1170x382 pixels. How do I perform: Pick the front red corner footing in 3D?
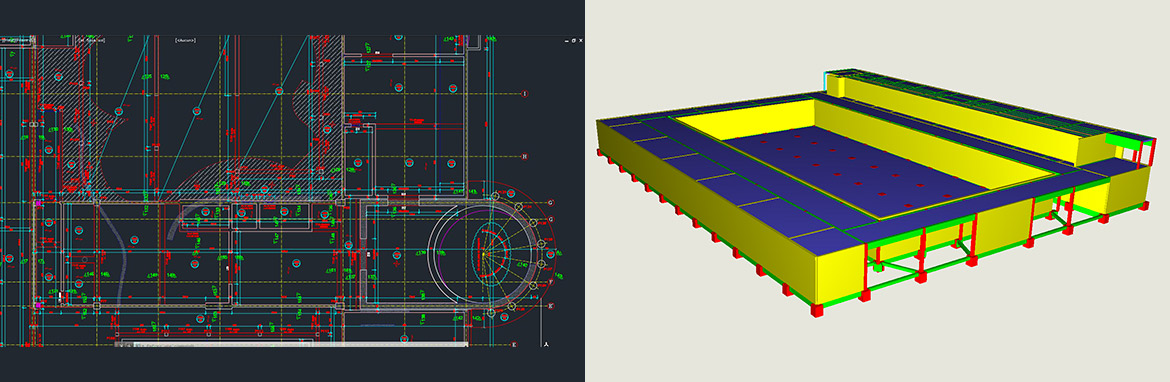click(817, 310)
